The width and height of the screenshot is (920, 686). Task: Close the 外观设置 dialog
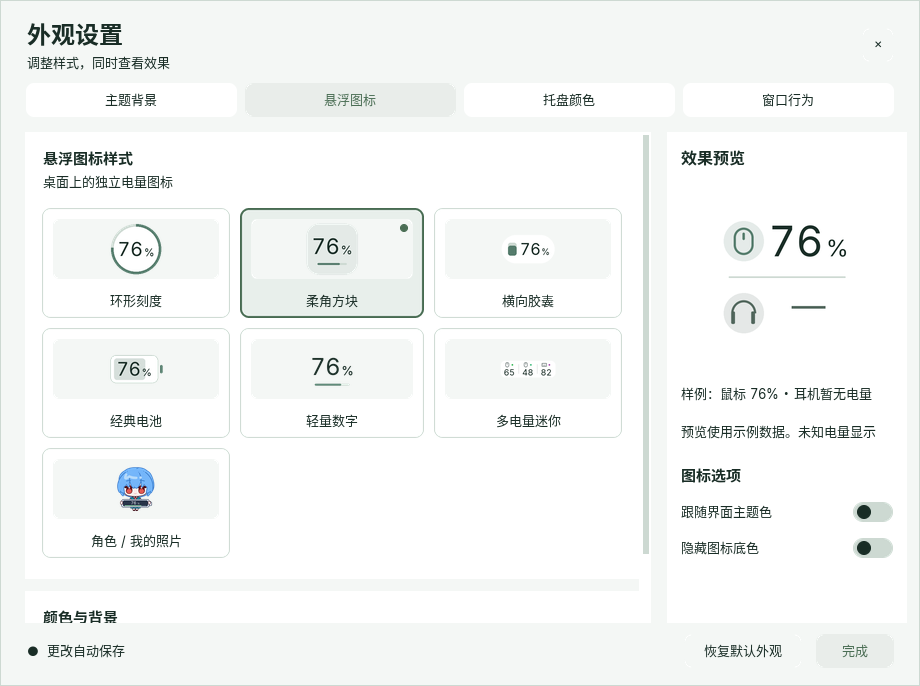(x=878, y=44)
